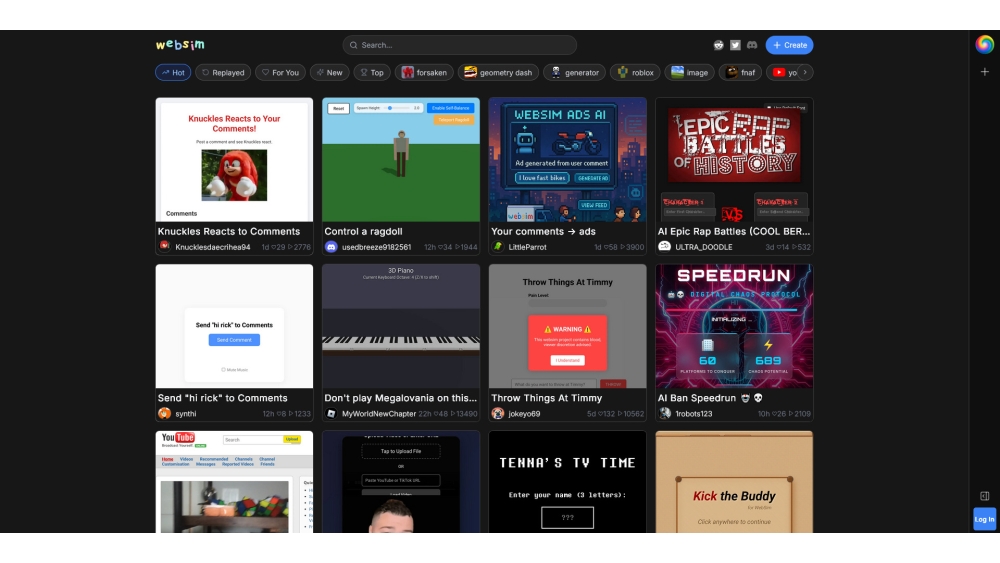The image size is (1000, 563).
Task: Open the Speedrun Digital Chaos thumbnail
Action: coord(734,326)
